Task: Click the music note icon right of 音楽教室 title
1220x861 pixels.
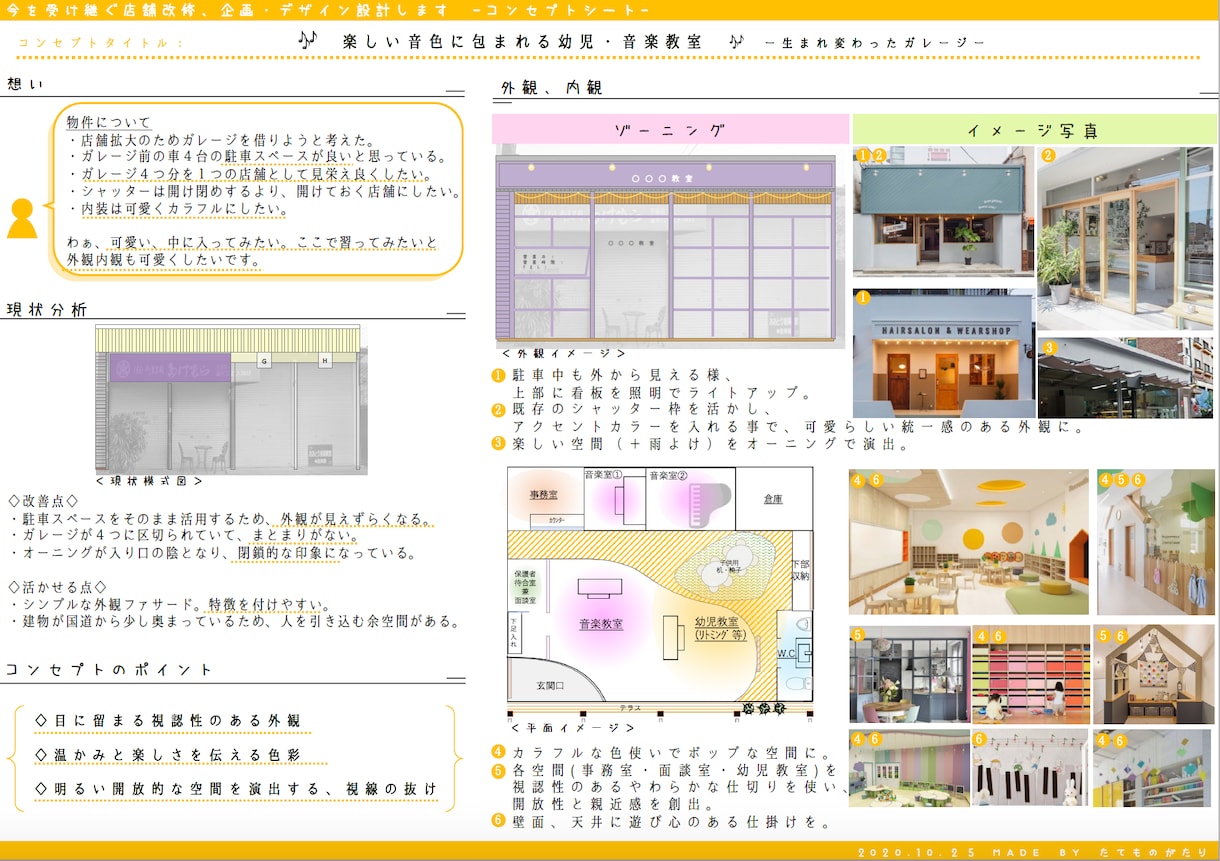Action: [x=737, y=41]
